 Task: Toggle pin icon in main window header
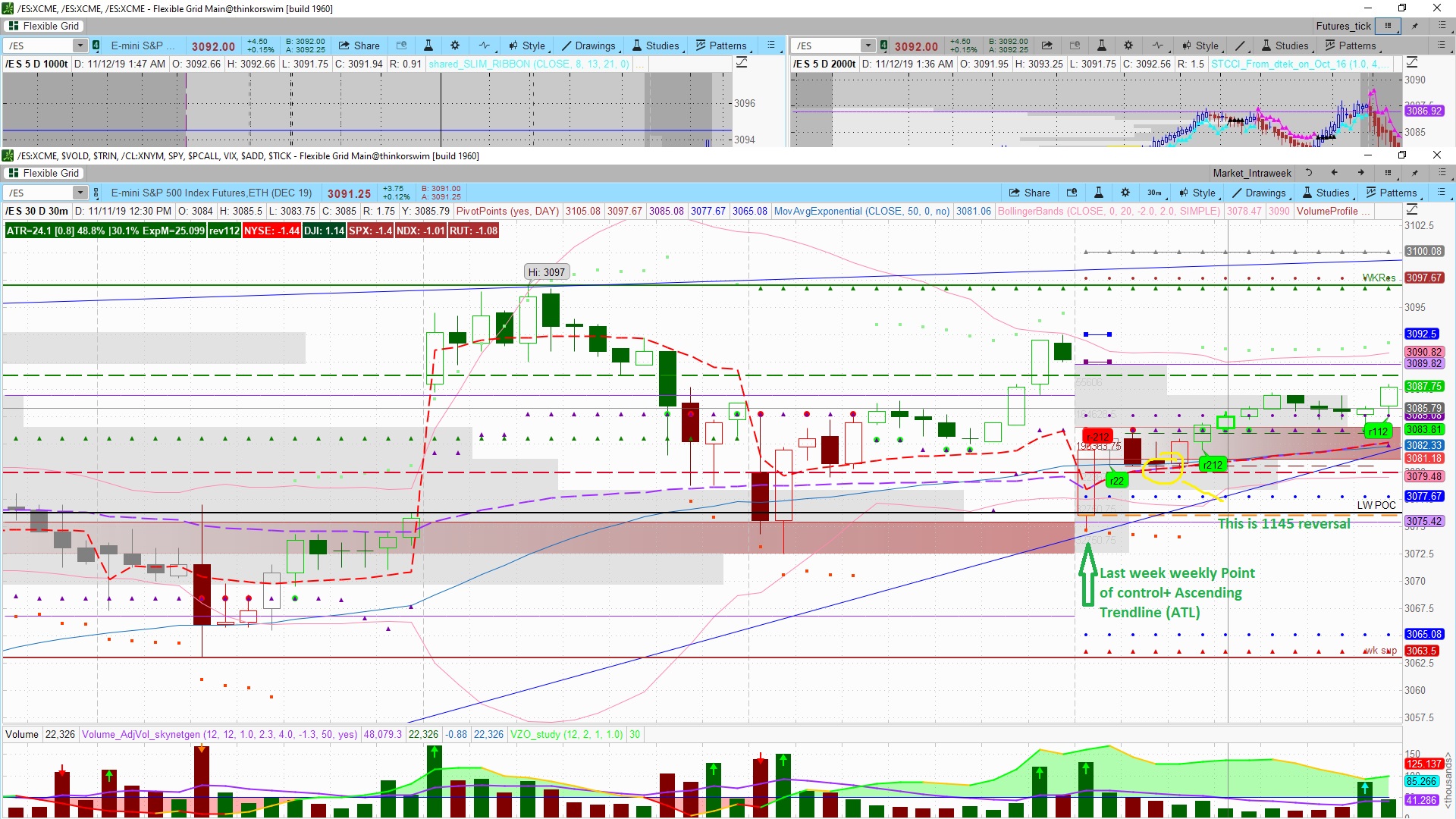(1414, 173)
